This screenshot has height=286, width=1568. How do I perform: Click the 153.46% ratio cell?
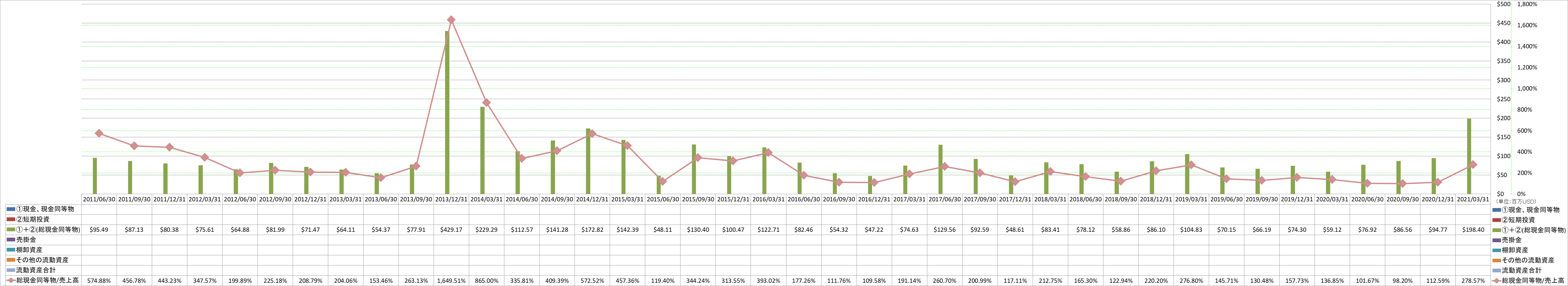(x=381, y=280)
